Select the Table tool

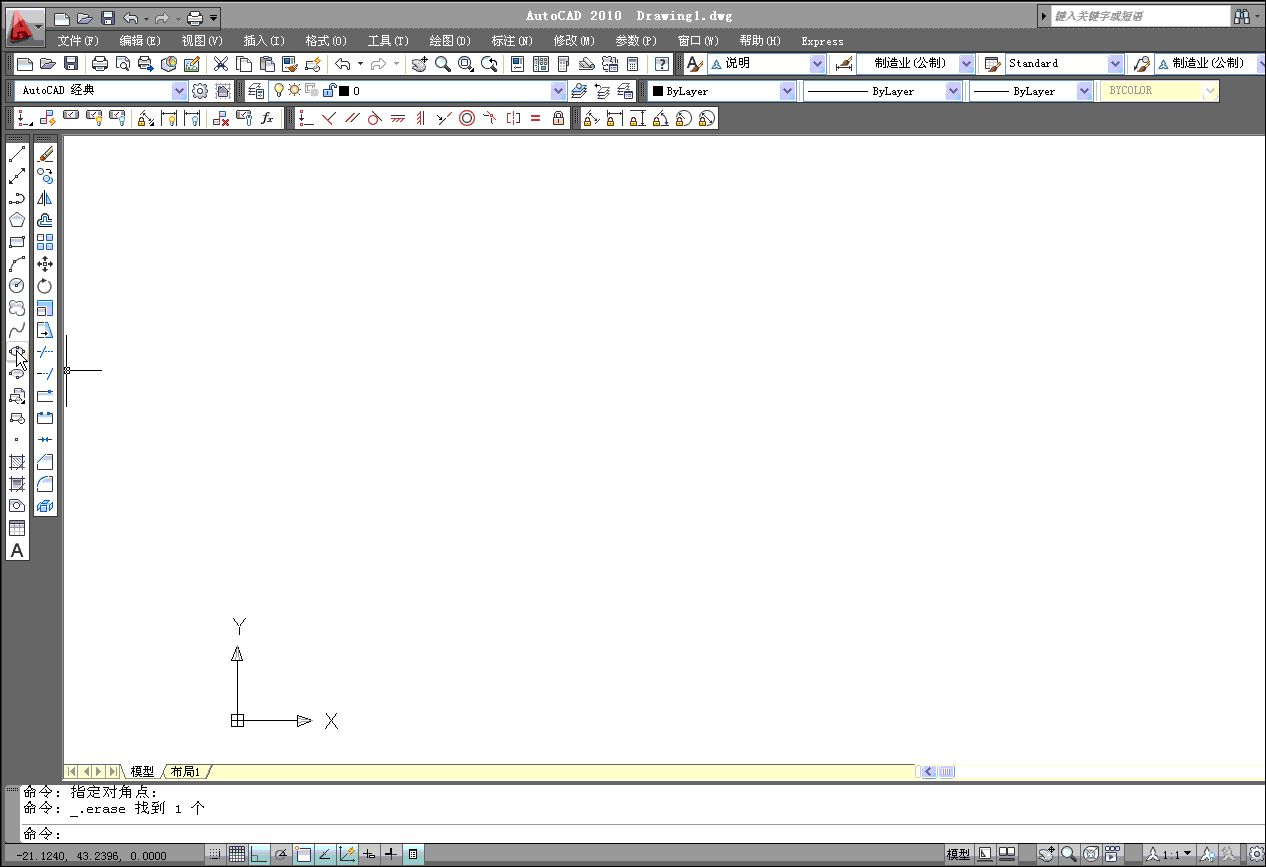(17, 528)
